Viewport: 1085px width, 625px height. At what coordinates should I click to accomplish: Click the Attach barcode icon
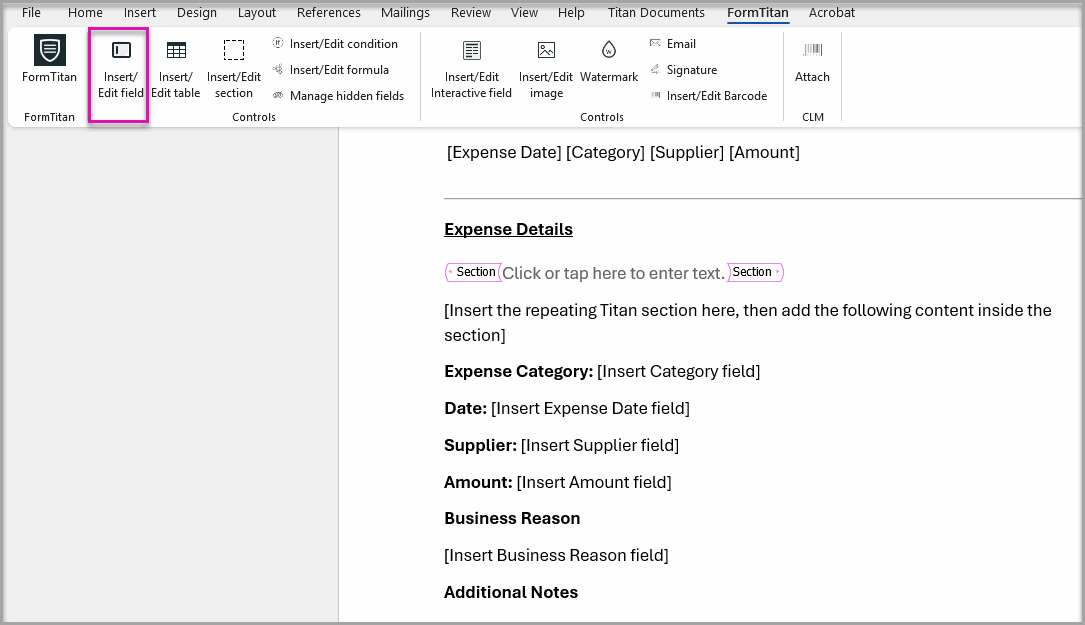click(812, 50)
